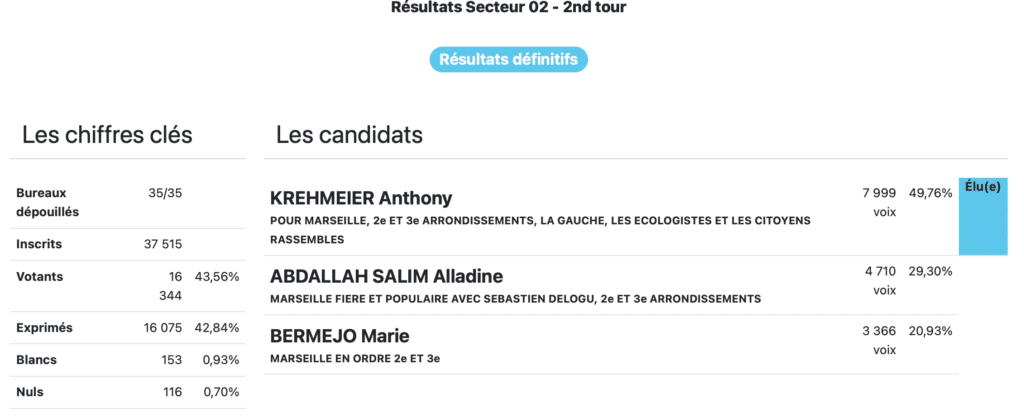This screenshot has width=1024, height=417.
Task: Click the Exprimés row label
Action: coord(44,327)
